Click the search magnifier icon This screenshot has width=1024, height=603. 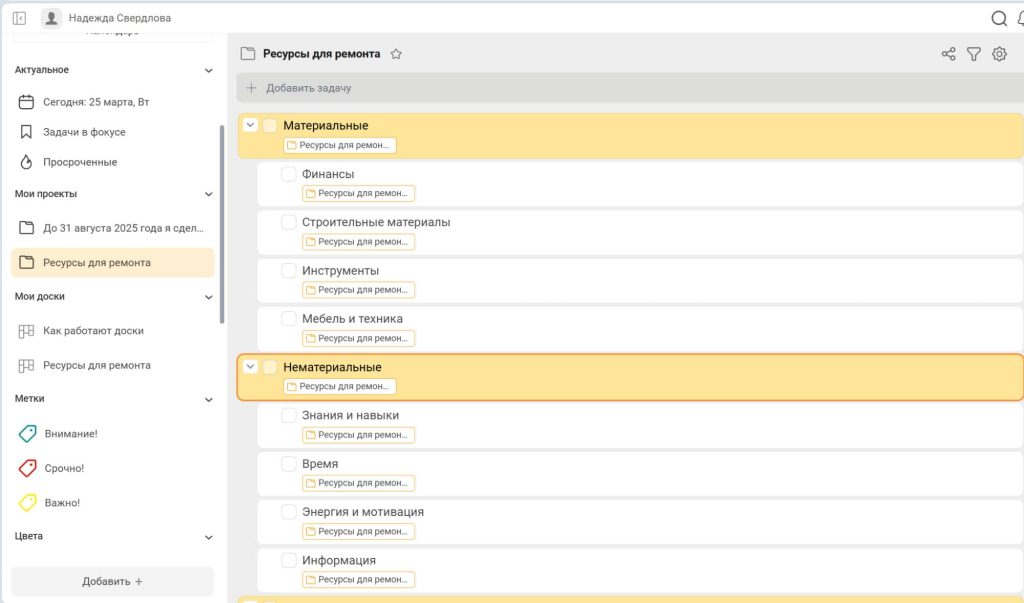(998, 18)
